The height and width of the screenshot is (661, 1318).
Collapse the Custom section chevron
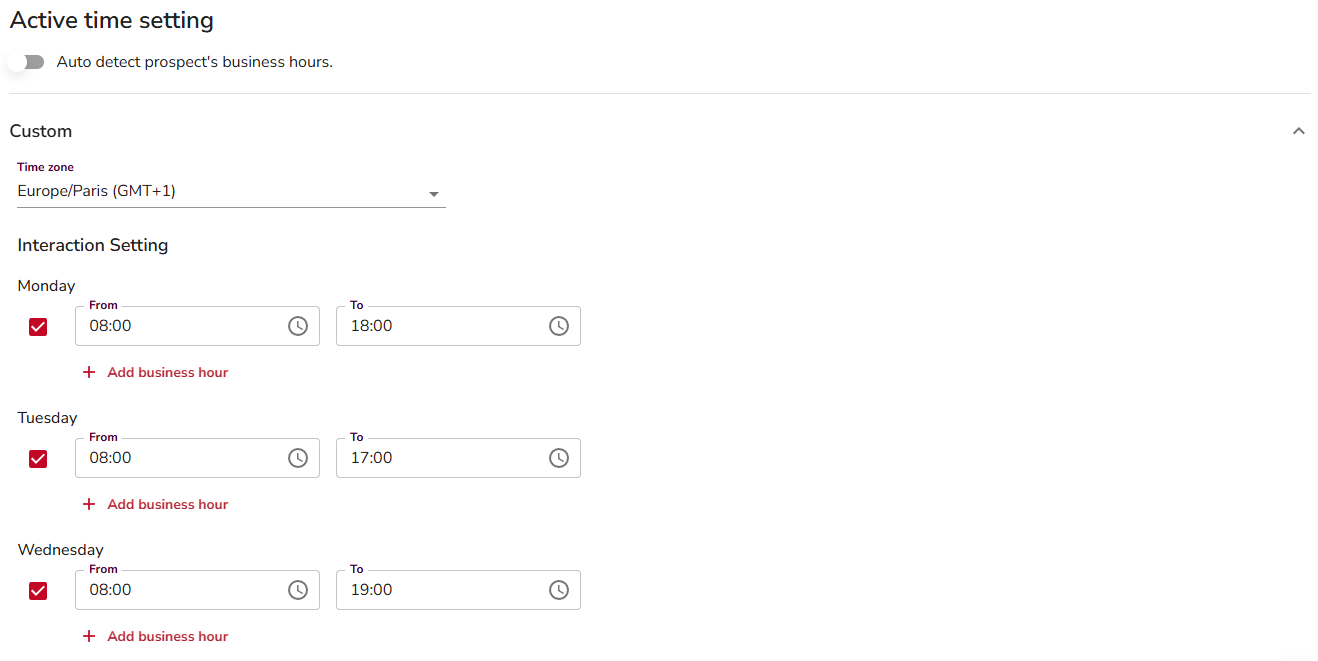(x=1298, y=131)
